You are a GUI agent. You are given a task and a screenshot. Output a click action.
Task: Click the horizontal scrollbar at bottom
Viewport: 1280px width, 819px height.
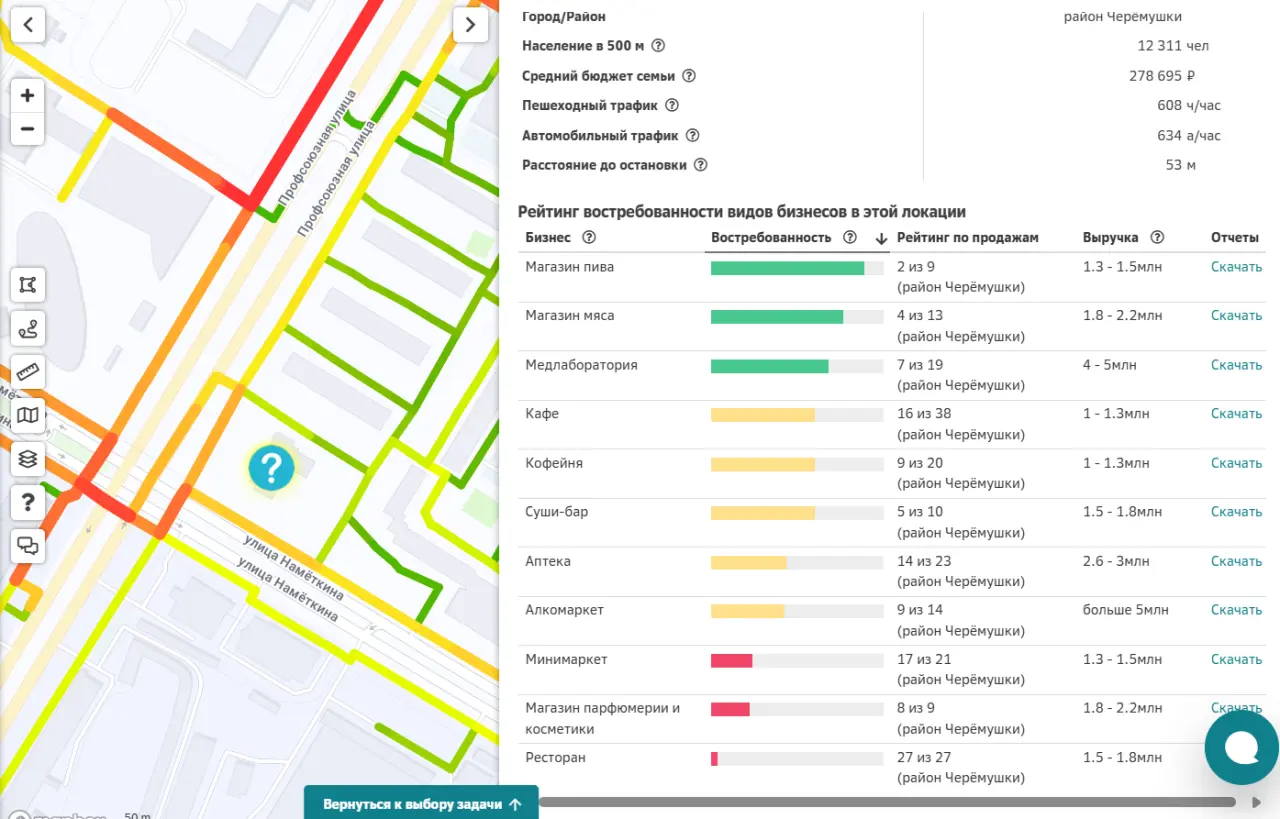tap(887, 802)
